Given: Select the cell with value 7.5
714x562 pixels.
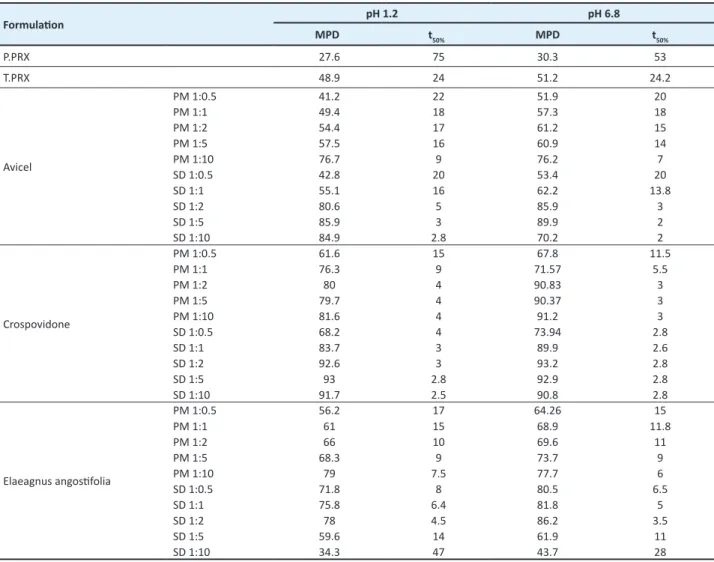Looking at the screenshot, I should pos(438,474).
